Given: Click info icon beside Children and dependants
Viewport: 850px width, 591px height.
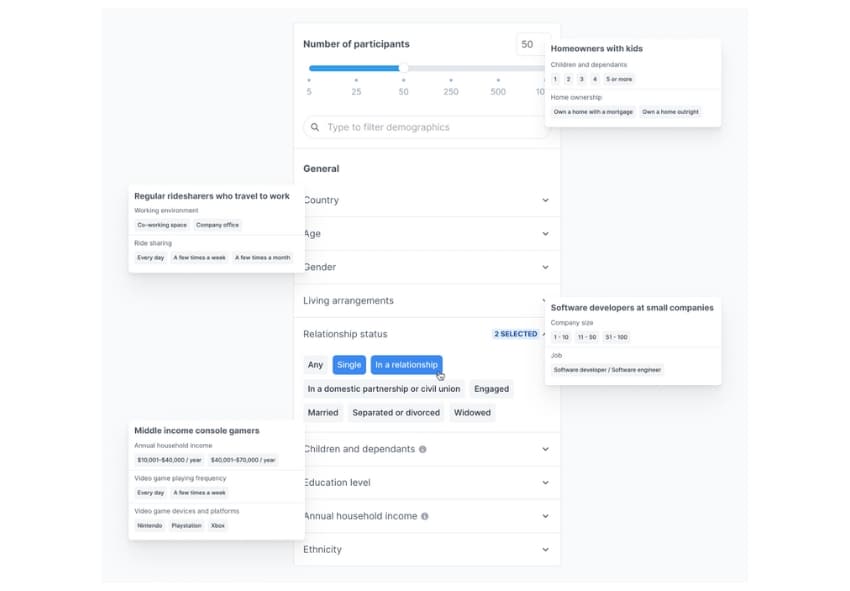Looking at the screenshot, I should 423,449.
